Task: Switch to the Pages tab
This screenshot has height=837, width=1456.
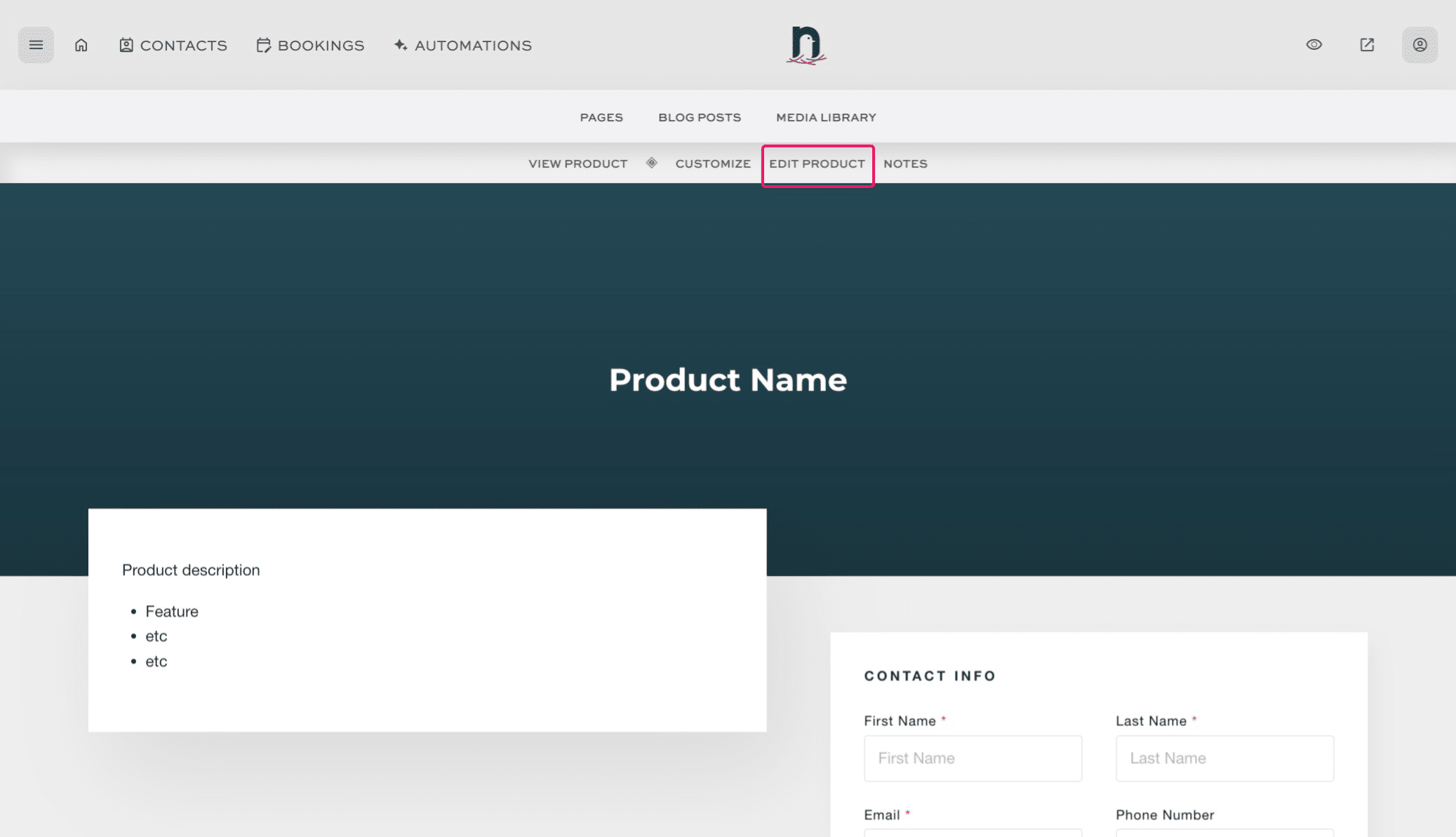Action: point(601,117)
